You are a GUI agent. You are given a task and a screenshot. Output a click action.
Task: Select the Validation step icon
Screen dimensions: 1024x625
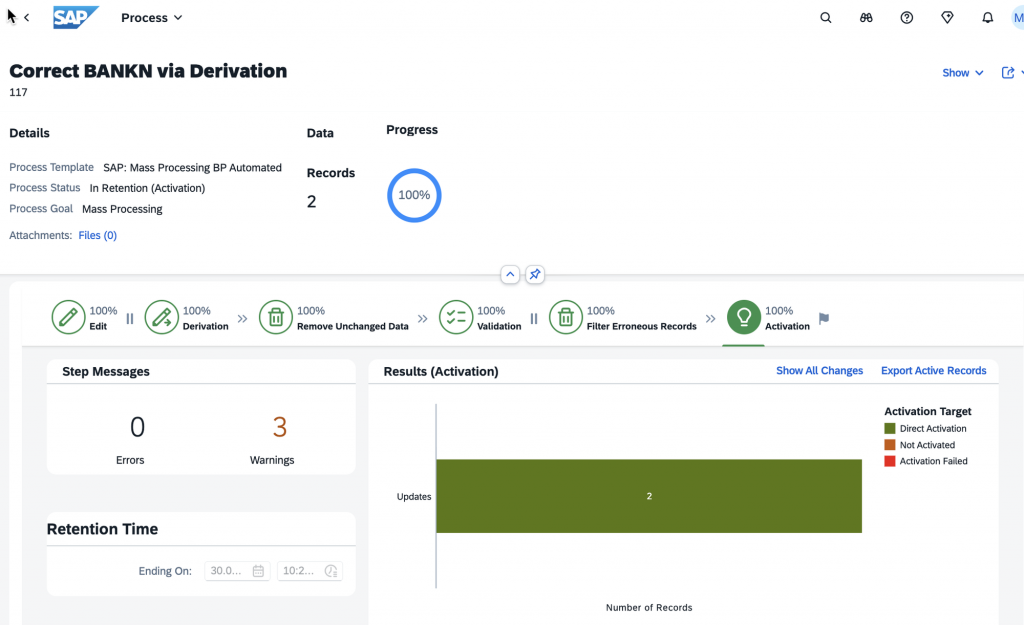point(456,317)
